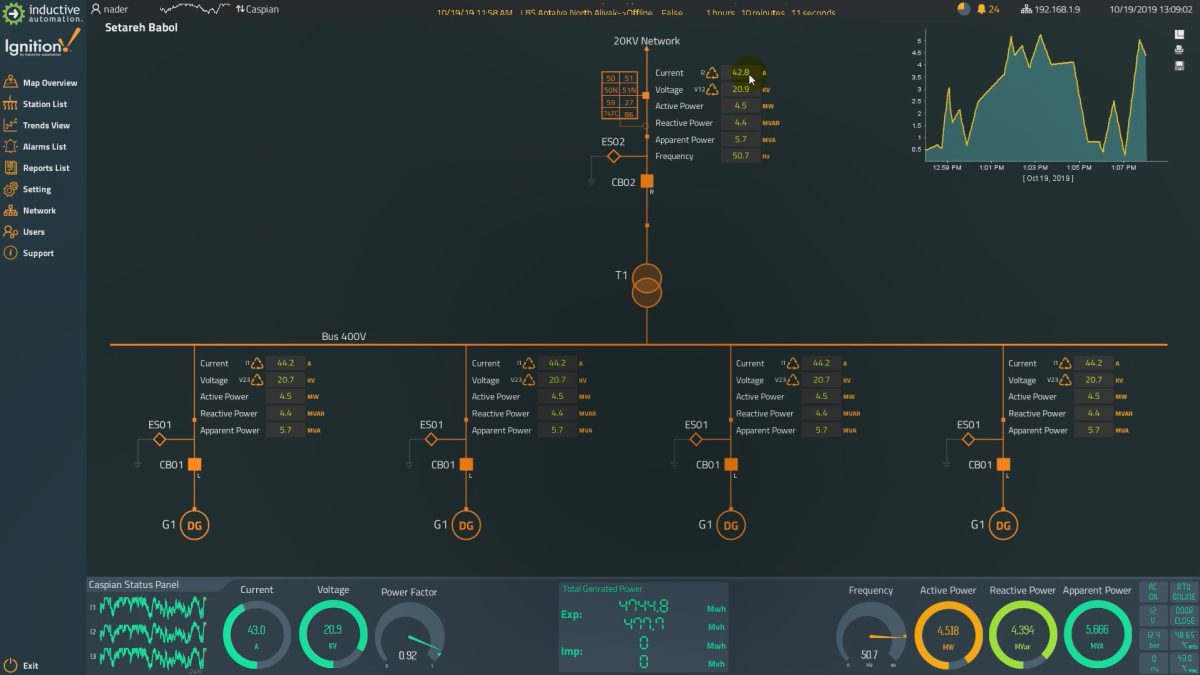Open the Map Overview page
Viewport: 1200px width, 675px height.
tap(41, 83)
